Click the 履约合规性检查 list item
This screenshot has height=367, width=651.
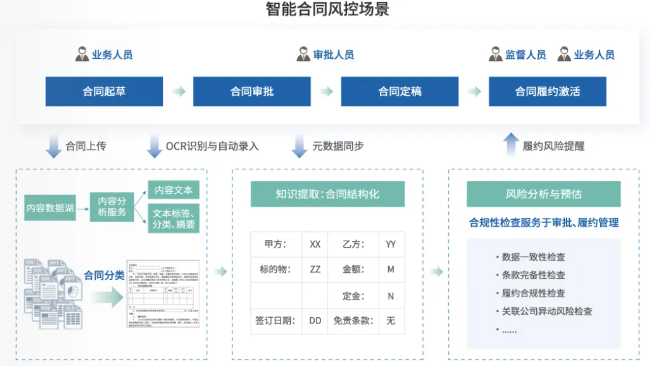coord(531,293)
